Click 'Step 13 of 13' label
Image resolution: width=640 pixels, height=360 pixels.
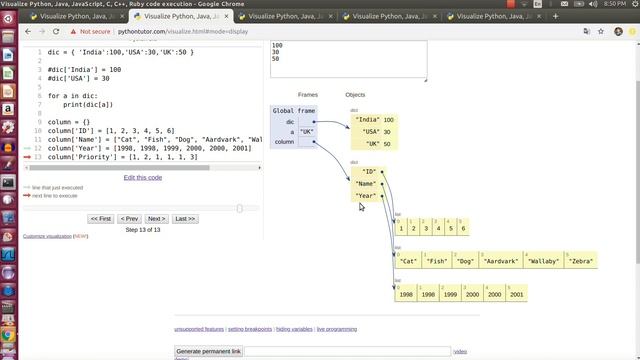143,230
